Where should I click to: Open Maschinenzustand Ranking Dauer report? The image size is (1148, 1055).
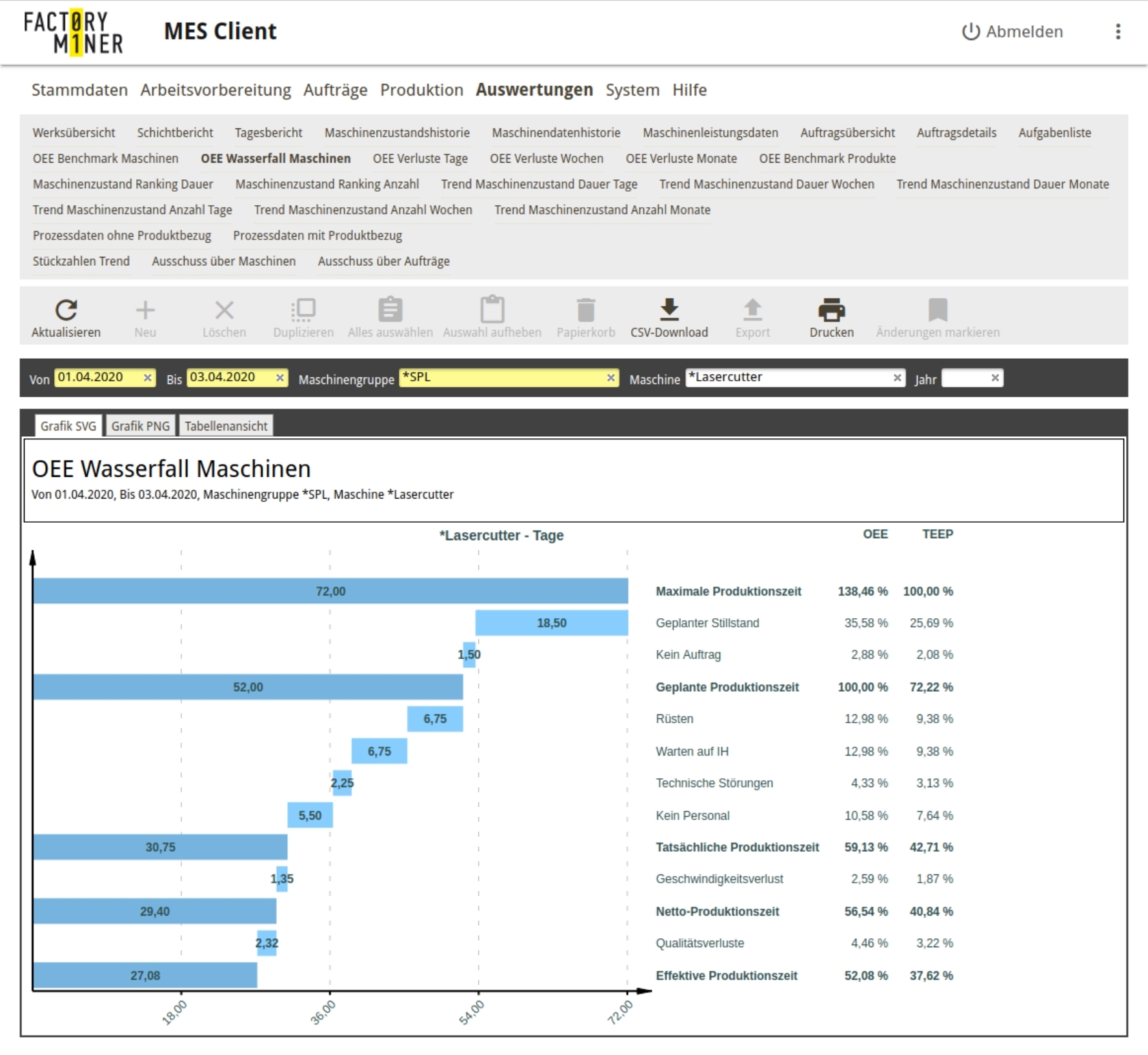coord(123,185)
